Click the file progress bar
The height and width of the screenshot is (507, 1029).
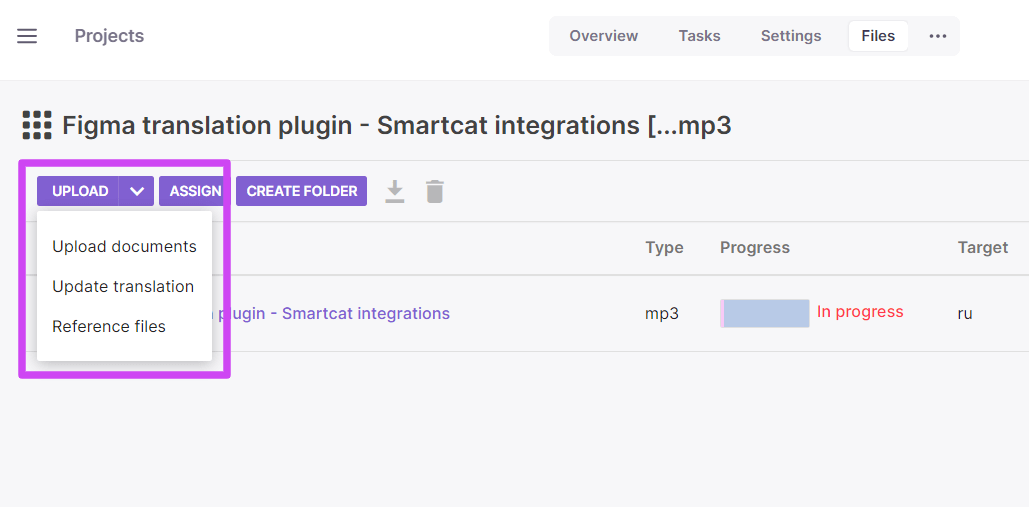pyautogui.click(x=765, y=313)
